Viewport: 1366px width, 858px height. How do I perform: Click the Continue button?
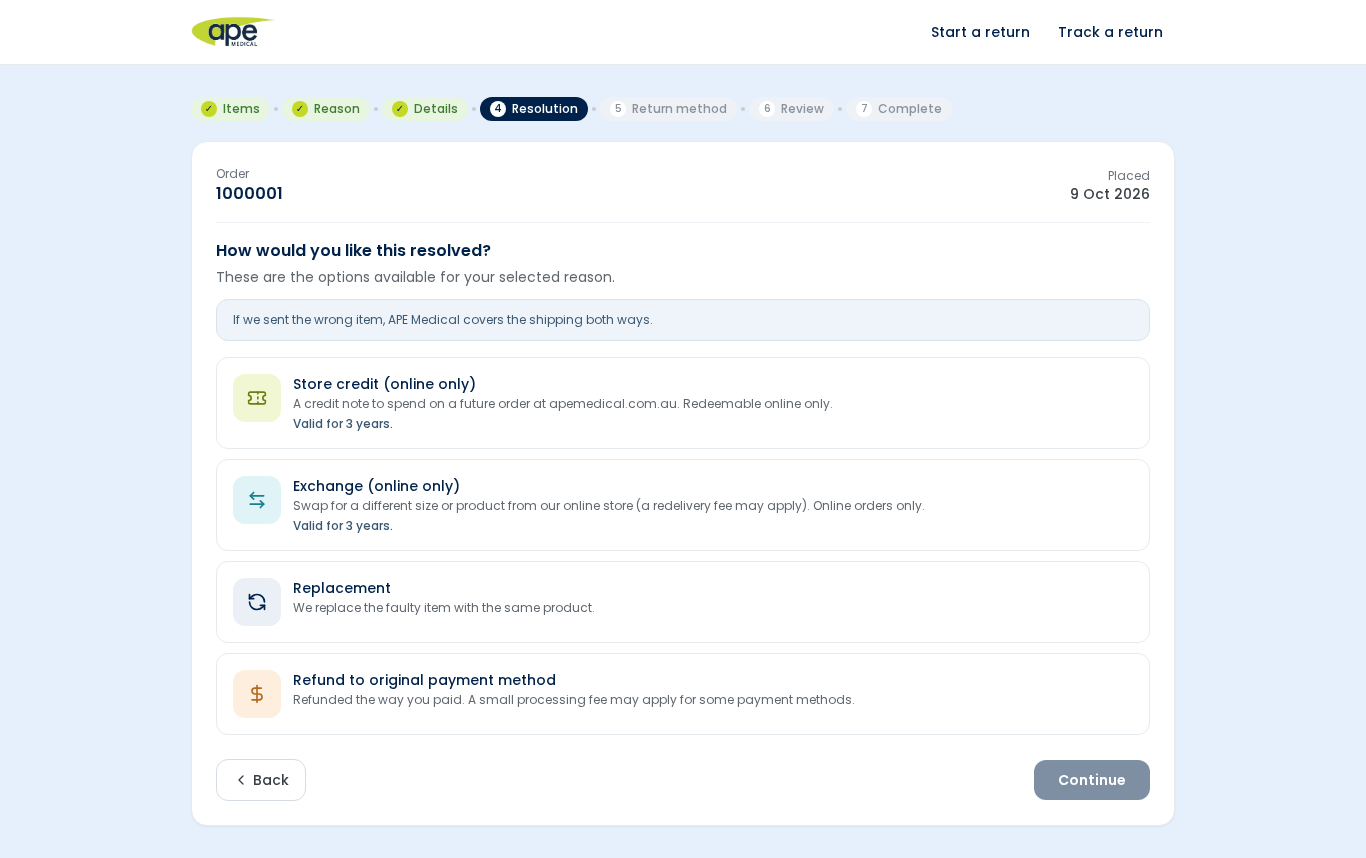(1092, 780)
